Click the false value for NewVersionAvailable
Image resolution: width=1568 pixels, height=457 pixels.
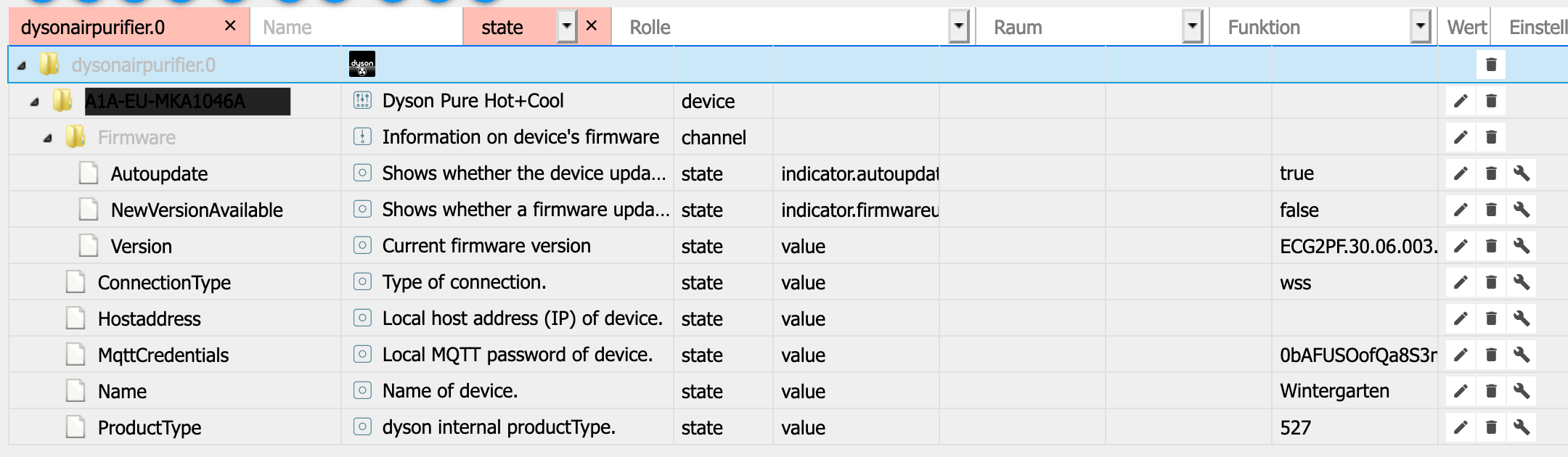[x=1299, y=210]
